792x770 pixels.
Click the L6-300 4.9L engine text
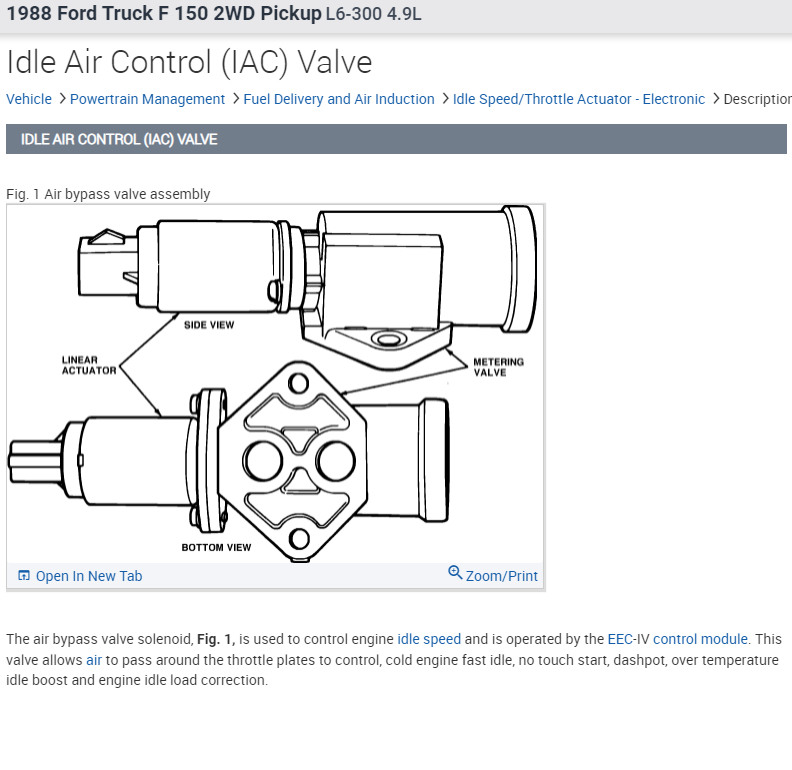coord(373,14)
